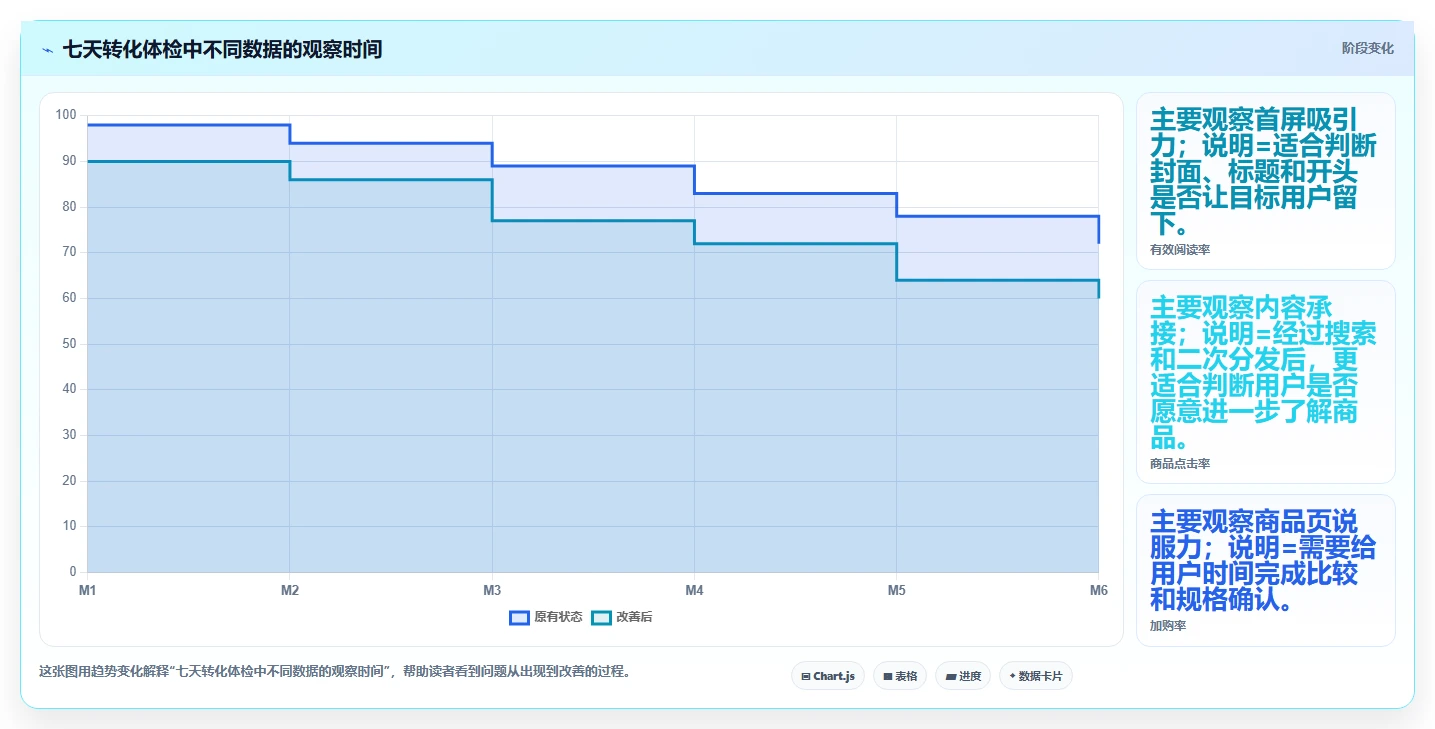Click the 商品点击率 card label
The height and width of the screenshot is (729, 1435).
pyautogui.click(x=1180, y=464)
